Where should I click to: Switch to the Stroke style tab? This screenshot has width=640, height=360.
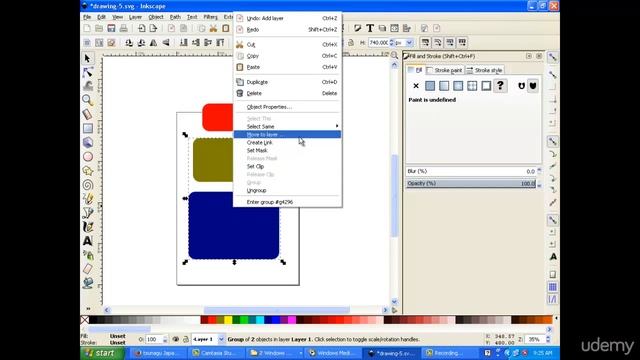(x=484, y=70)
